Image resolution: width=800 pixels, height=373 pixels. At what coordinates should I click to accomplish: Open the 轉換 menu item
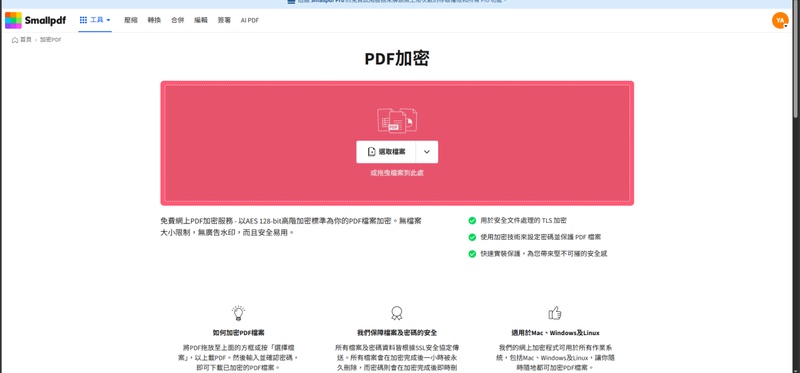coord(154,20)
